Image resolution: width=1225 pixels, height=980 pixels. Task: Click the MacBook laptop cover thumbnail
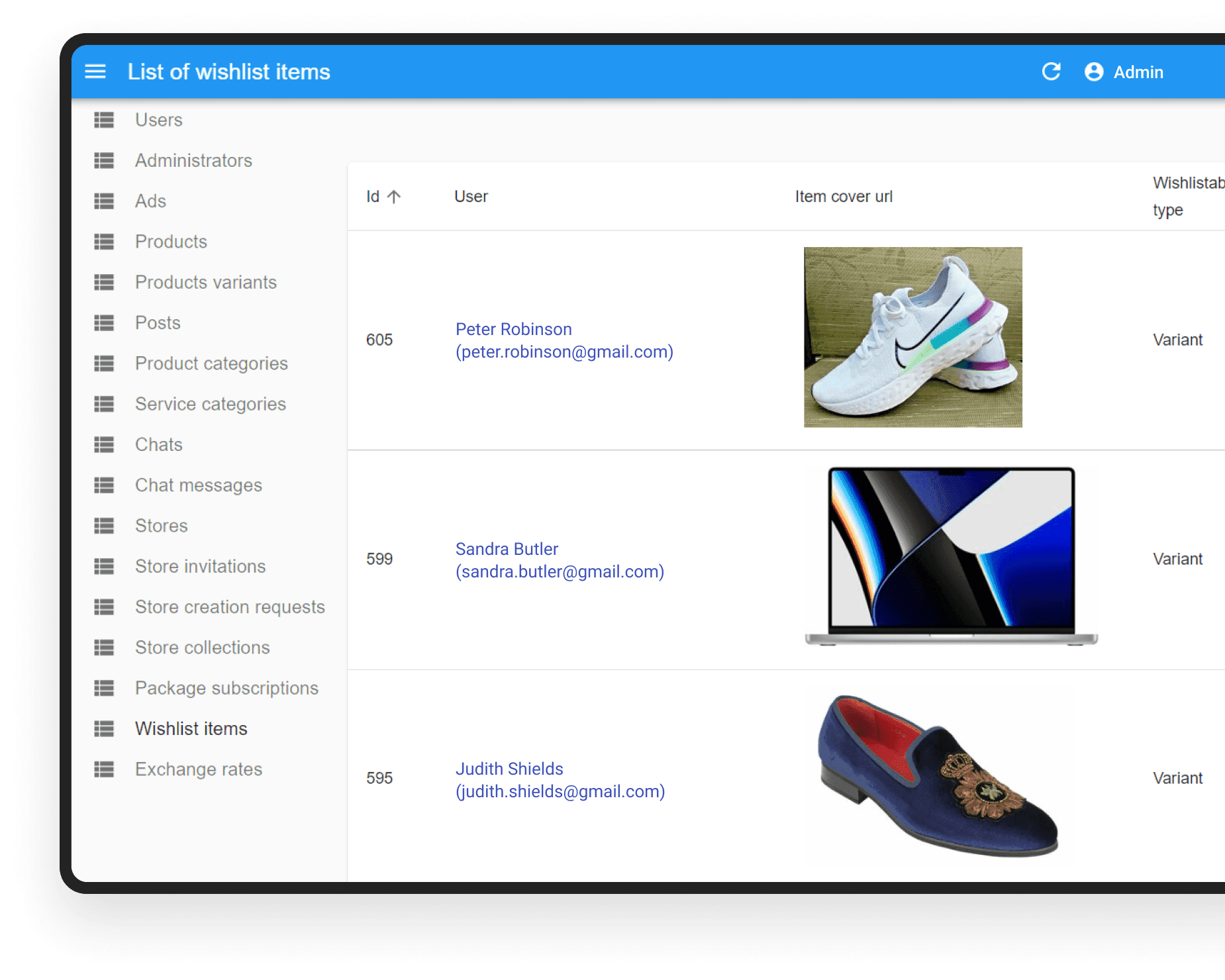[x=952, y=556]
